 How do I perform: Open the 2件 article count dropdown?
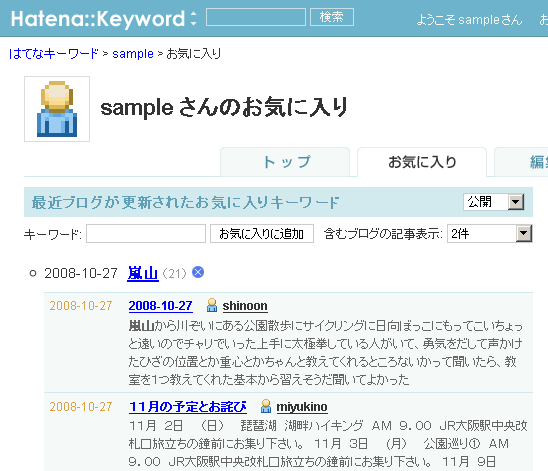489,233
